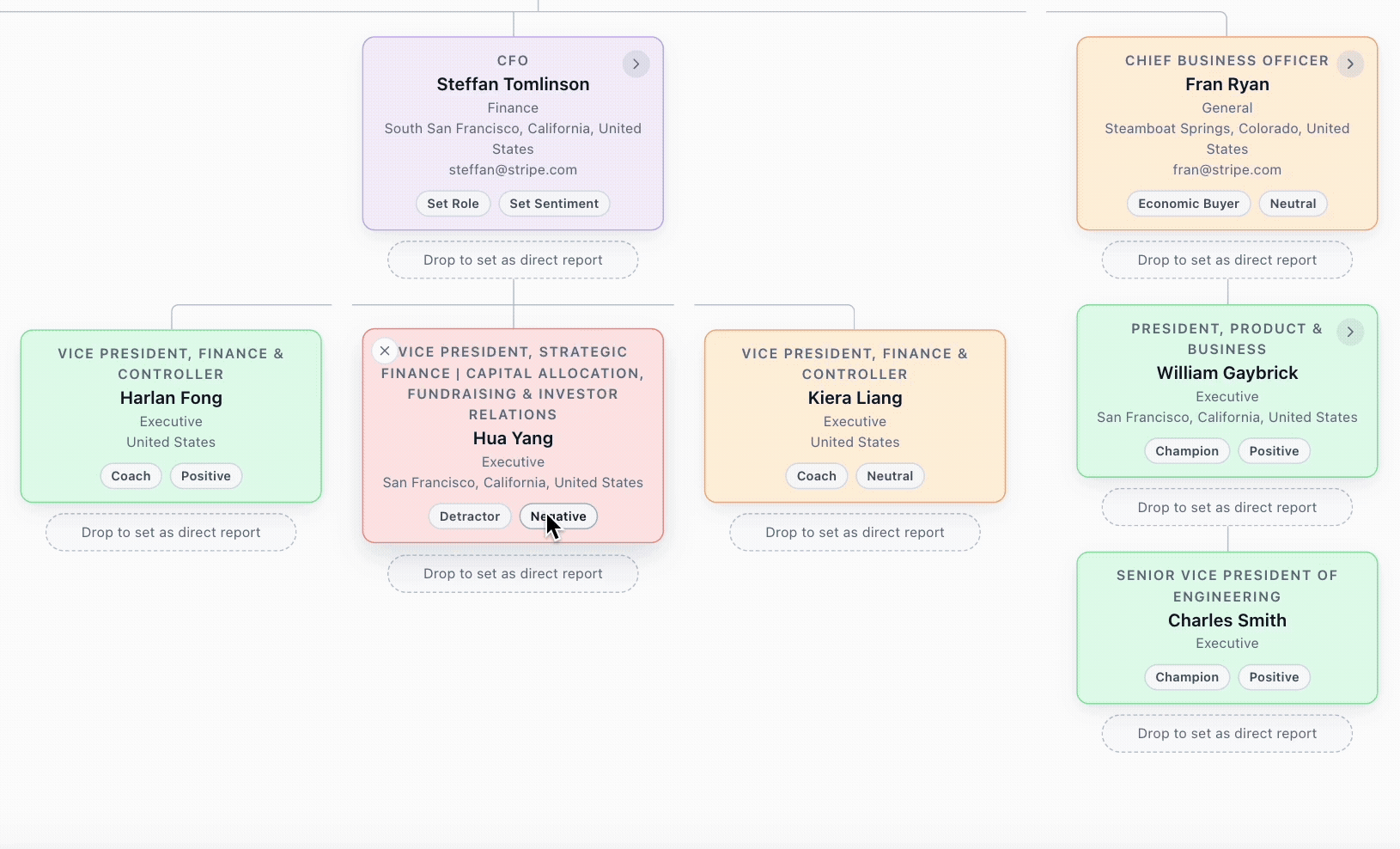Viewport: 1400px width, 849px height.
Task: Toggle Charles Smith's Positive sentiment pill
Action: (x=1274, y=677)
